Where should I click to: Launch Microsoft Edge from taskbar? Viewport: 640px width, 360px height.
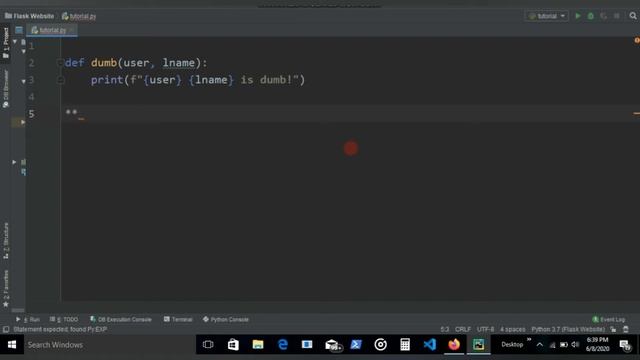(x=282, y=345)
